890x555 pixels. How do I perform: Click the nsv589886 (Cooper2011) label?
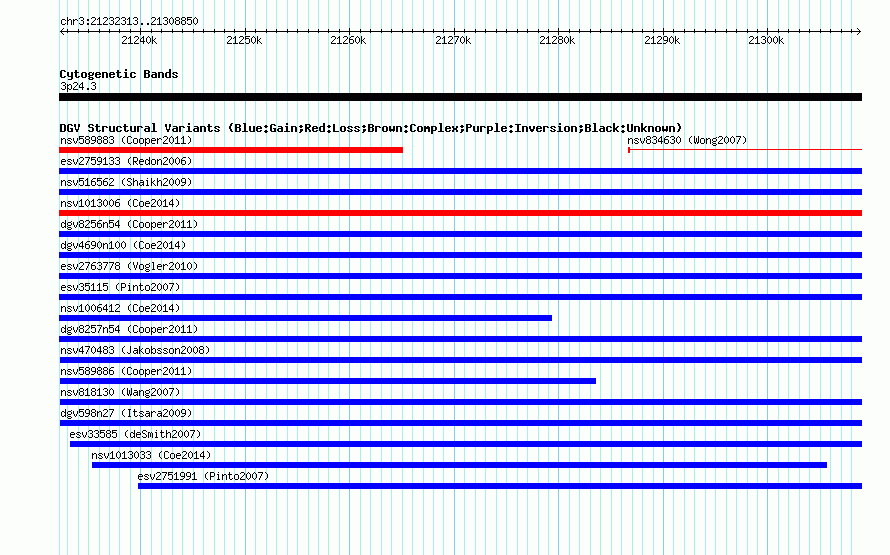(126, 371)
